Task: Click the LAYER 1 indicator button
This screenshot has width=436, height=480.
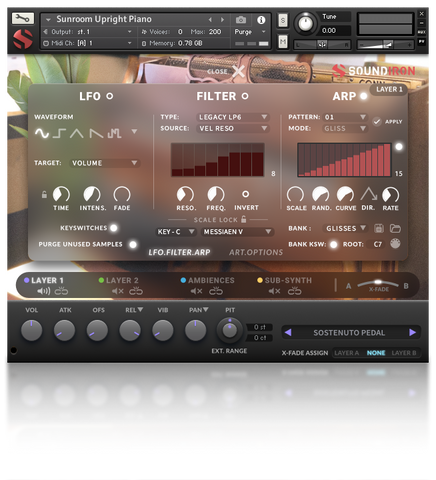Action: click(389, 89)
